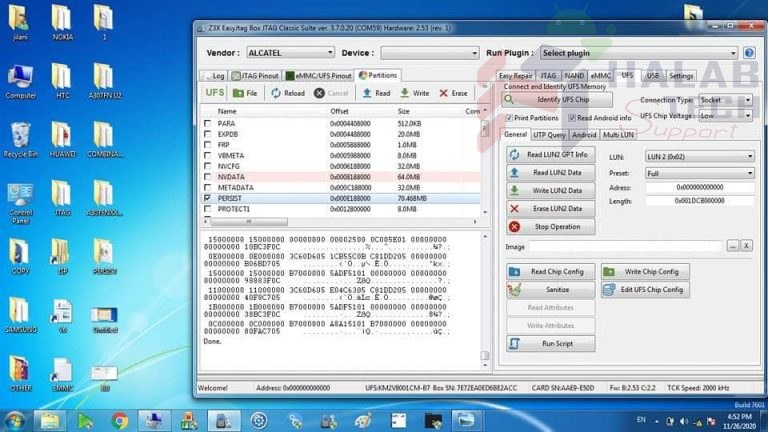This screenshot has height=432, width=768.
Task: Select the HUAWEI desktop folder
Action: click(62, 141)
